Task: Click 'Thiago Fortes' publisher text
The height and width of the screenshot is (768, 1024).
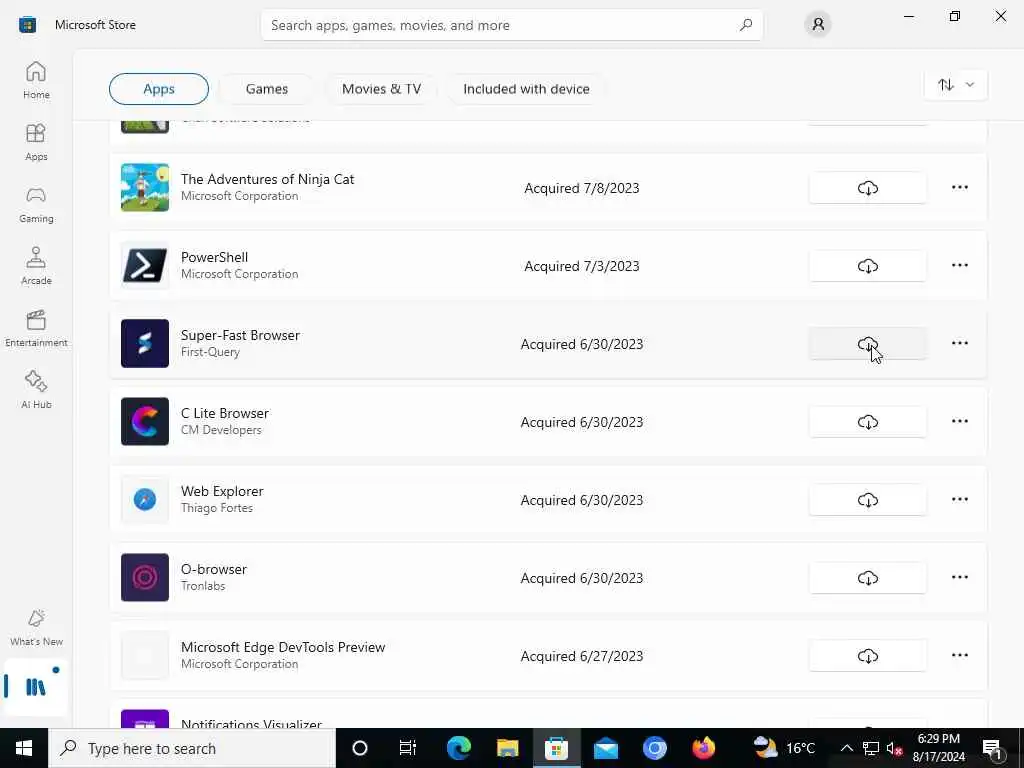Action: pyautogui.click(x=217, y=508)
